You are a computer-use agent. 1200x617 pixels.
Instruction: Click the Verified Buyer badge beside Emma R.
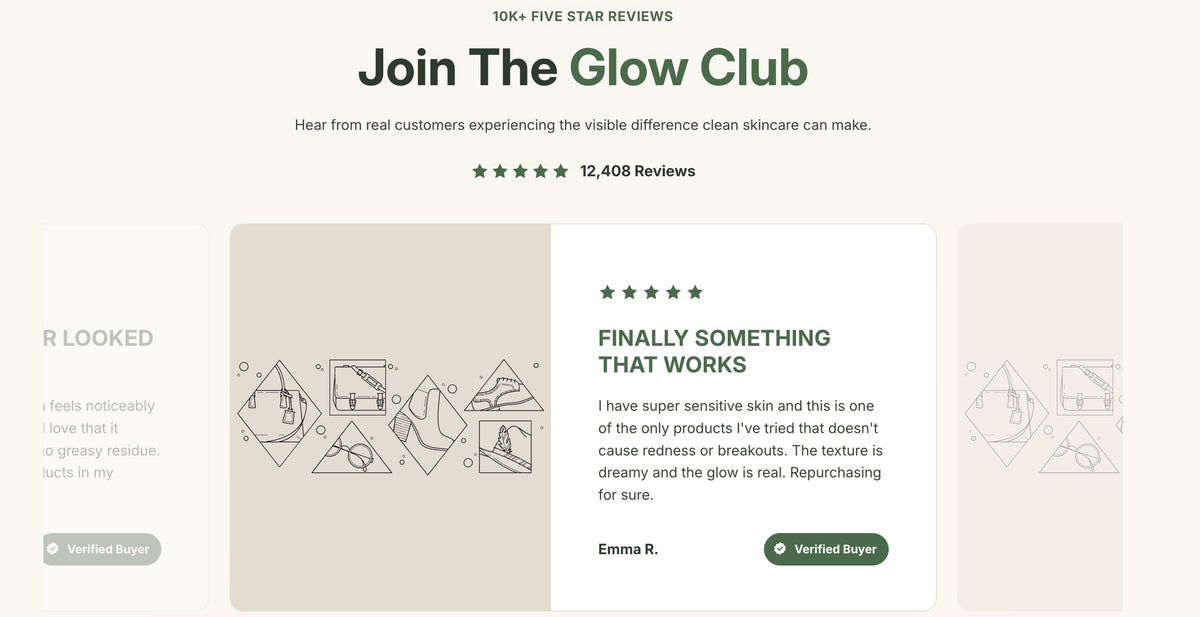[826, 549]
